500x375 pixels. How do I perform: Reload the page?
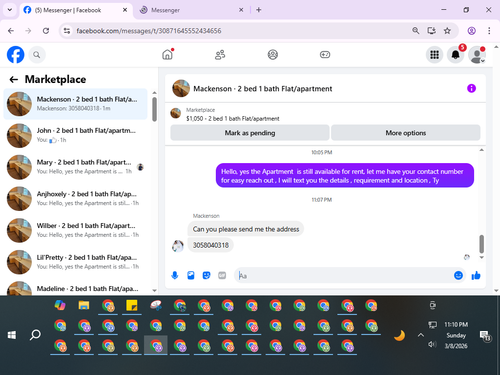point(46,31)
